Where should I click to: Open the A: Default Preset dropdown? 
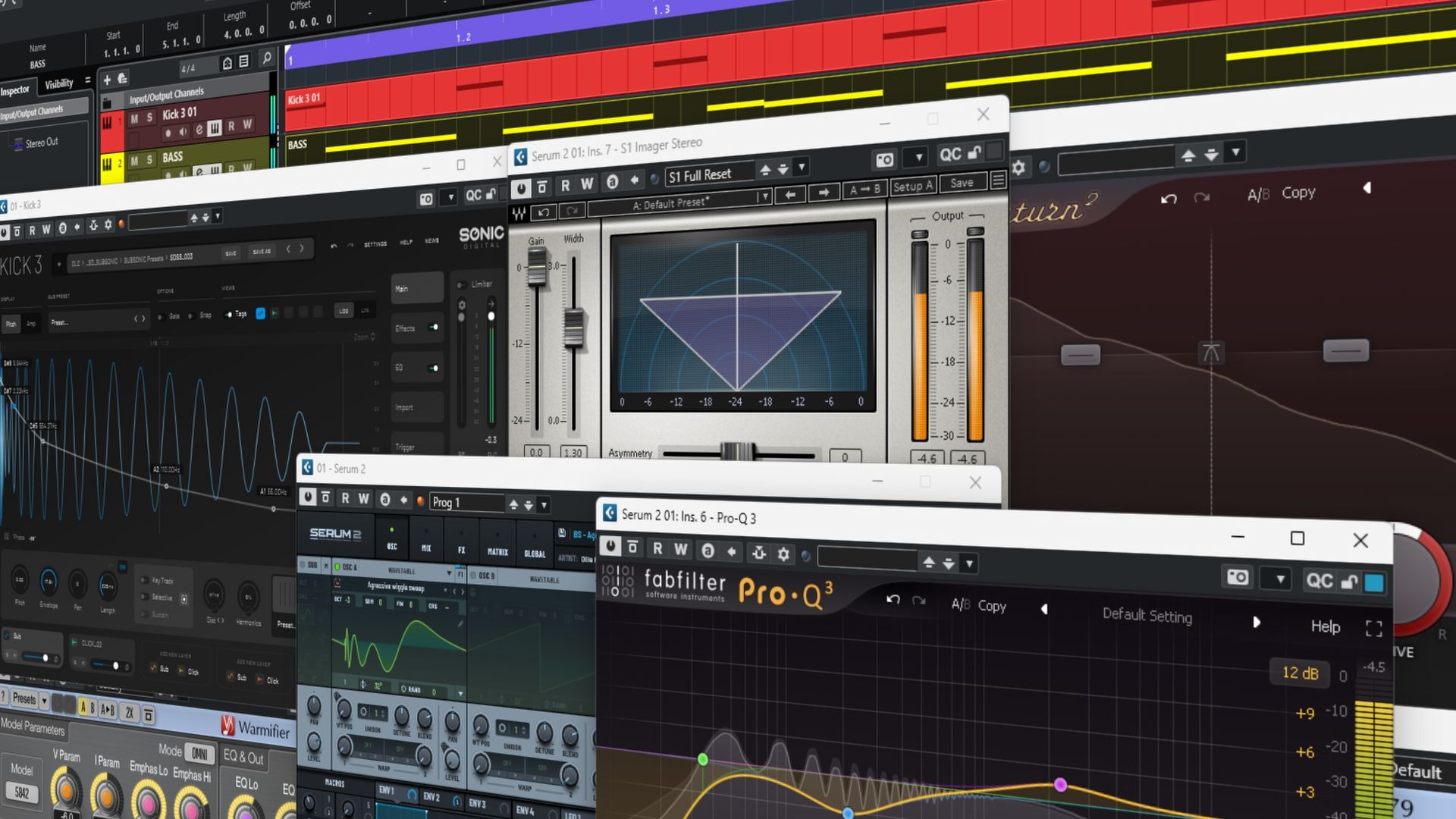point(764,197)
